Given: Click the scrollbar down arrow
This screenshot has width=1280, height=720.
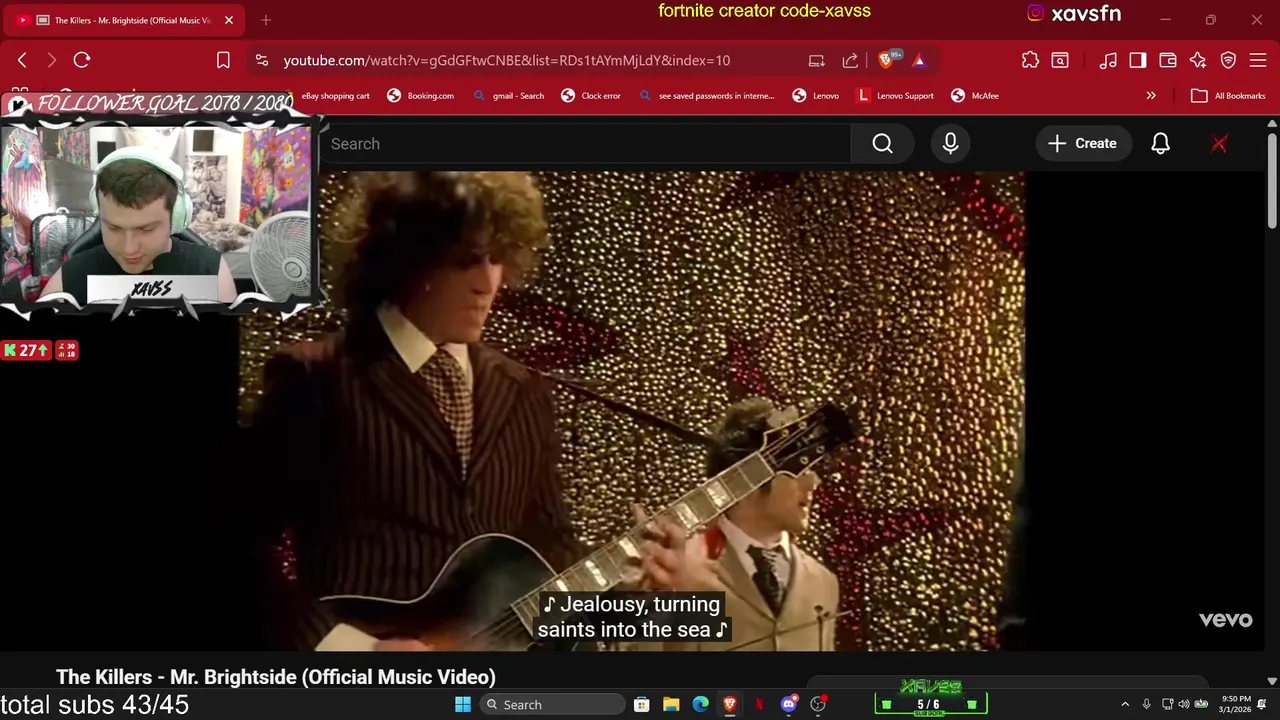Looking at the screenshot, I should (x=1271, y=681).
